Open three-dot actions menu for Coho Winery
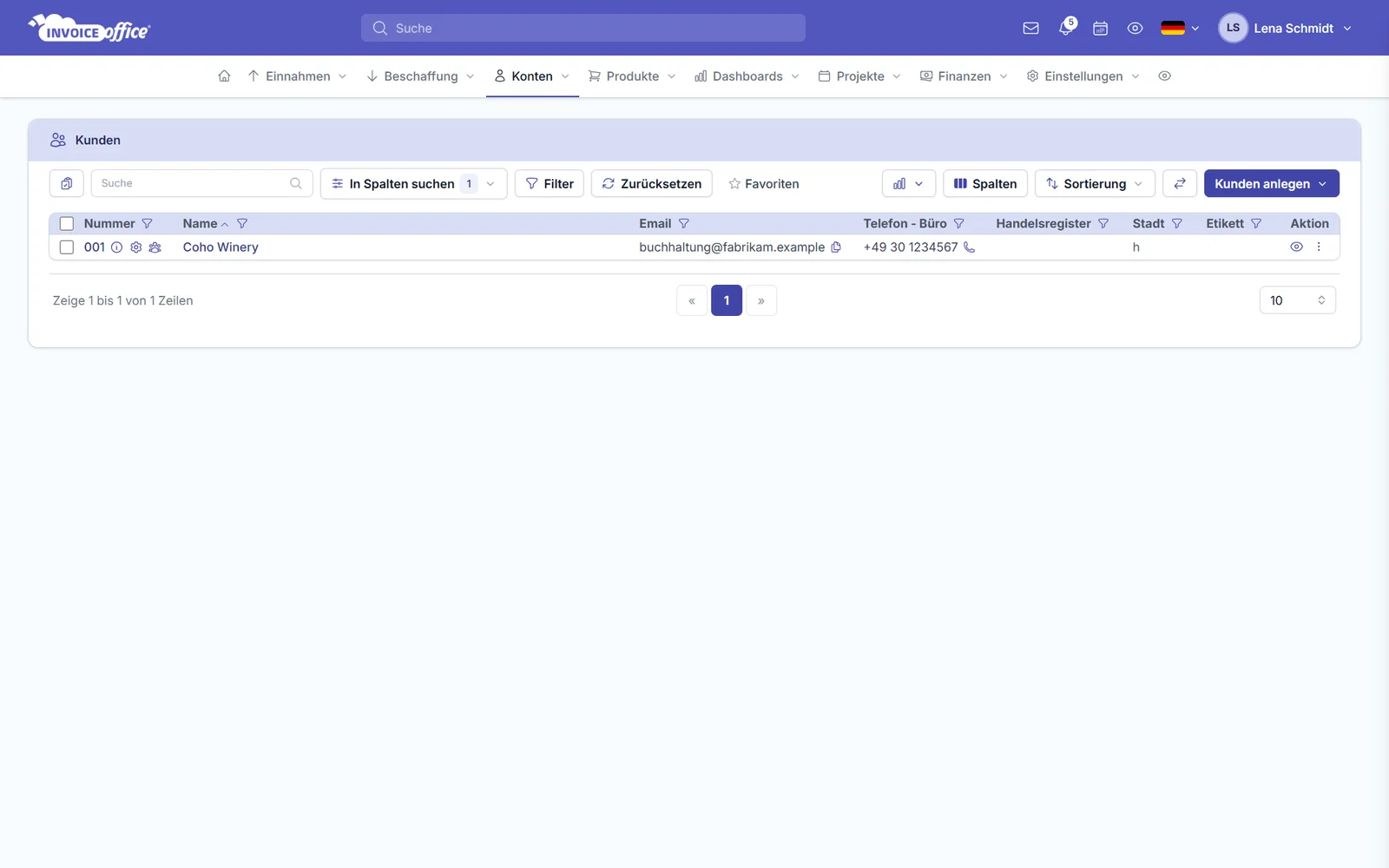This screenshot has height=868, width=1389. point(1319,247)
